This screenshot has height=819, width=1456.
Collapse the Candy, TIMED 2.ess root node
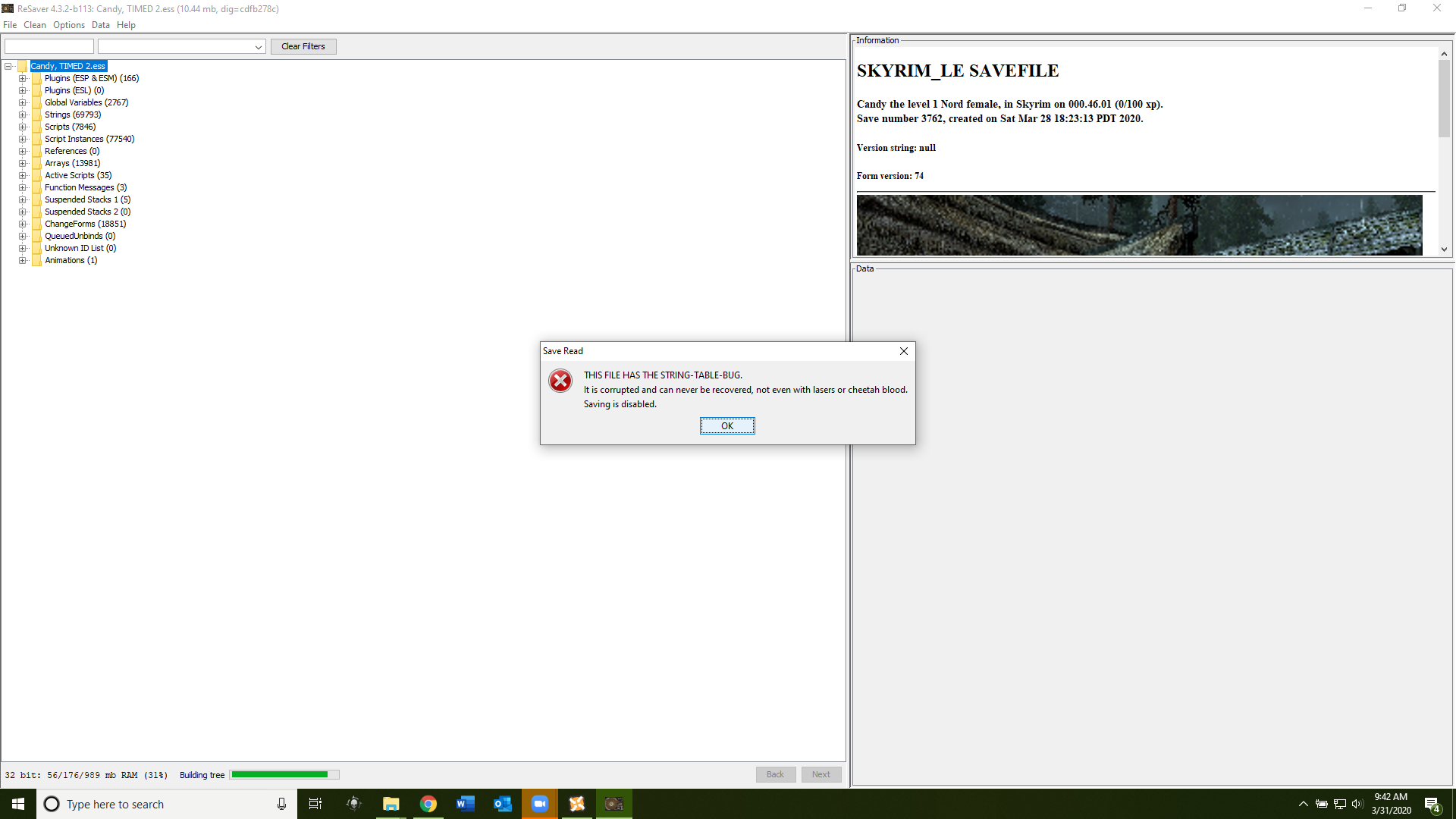(8, 67)
